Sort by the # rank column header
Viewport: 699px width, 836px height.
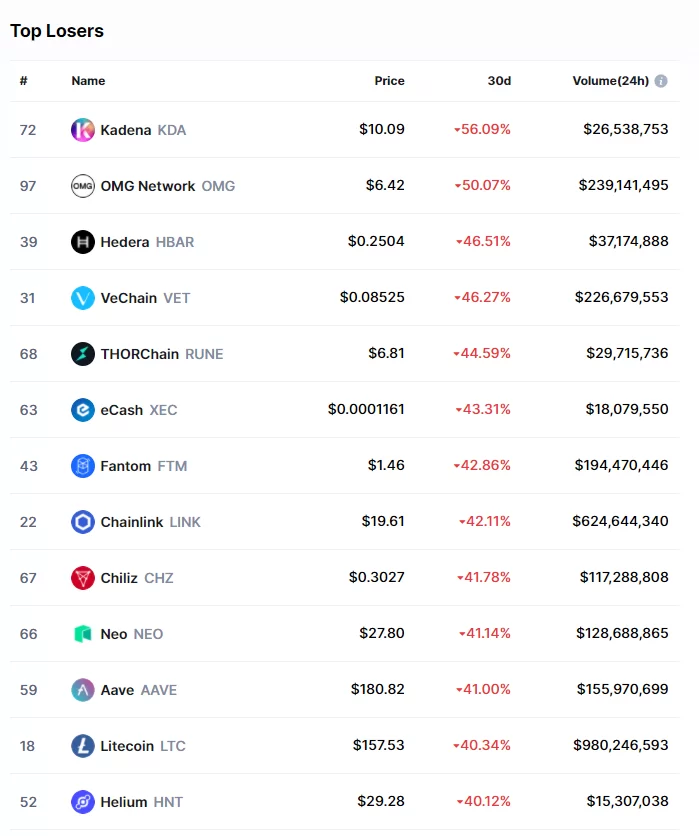pyautogui.click(x=23, y=81)
